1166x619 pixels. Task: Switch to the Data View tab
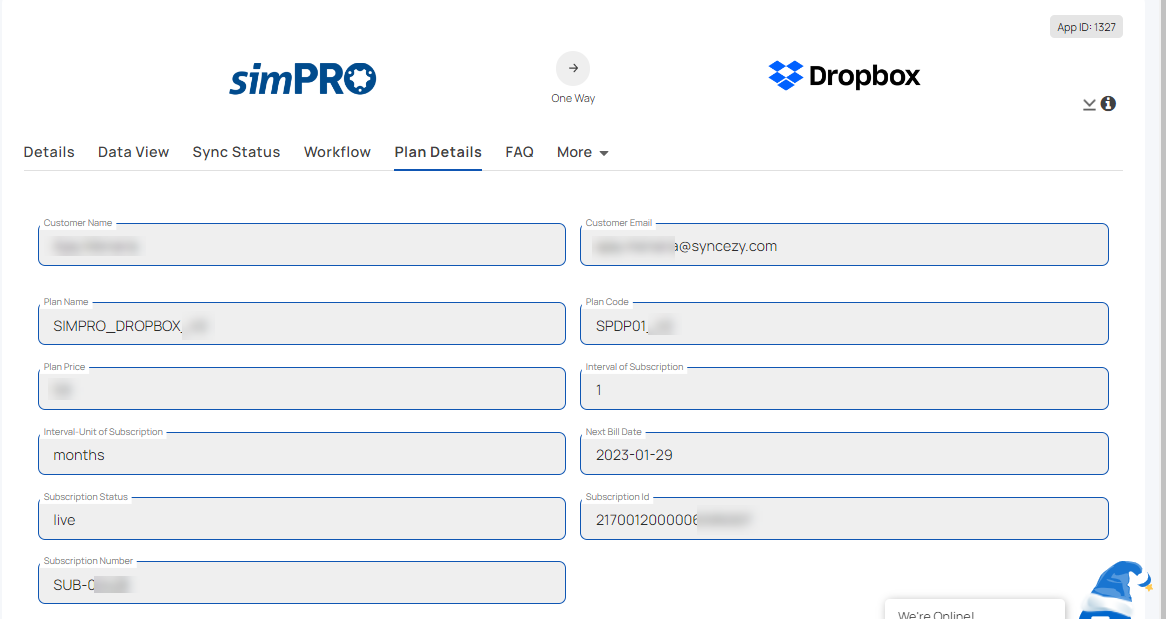click(x=134, y=152)
